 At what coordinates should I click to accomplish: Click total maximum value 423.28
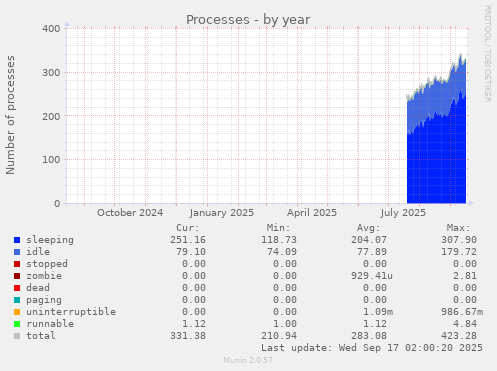(x=459, y=336)
